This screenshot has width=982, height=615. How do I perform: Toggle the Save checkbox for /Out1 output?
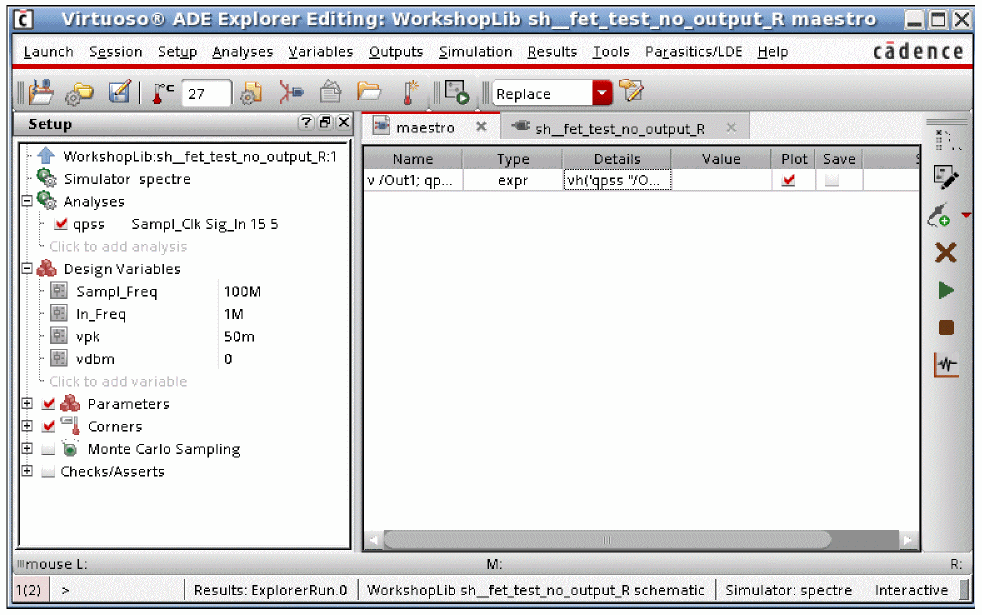pos(832,180)
